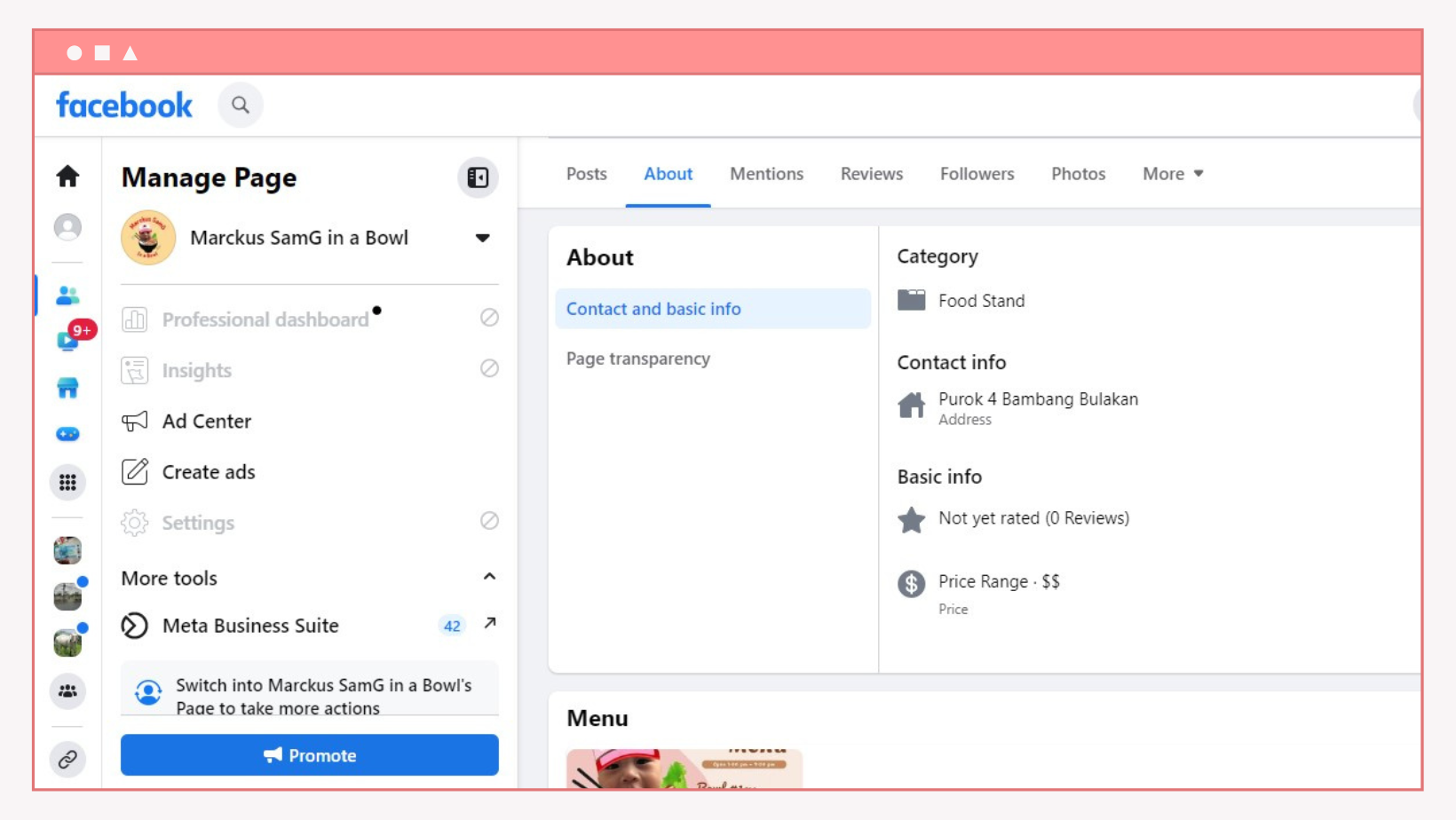Open the Mentions tab

coord(767,174)
